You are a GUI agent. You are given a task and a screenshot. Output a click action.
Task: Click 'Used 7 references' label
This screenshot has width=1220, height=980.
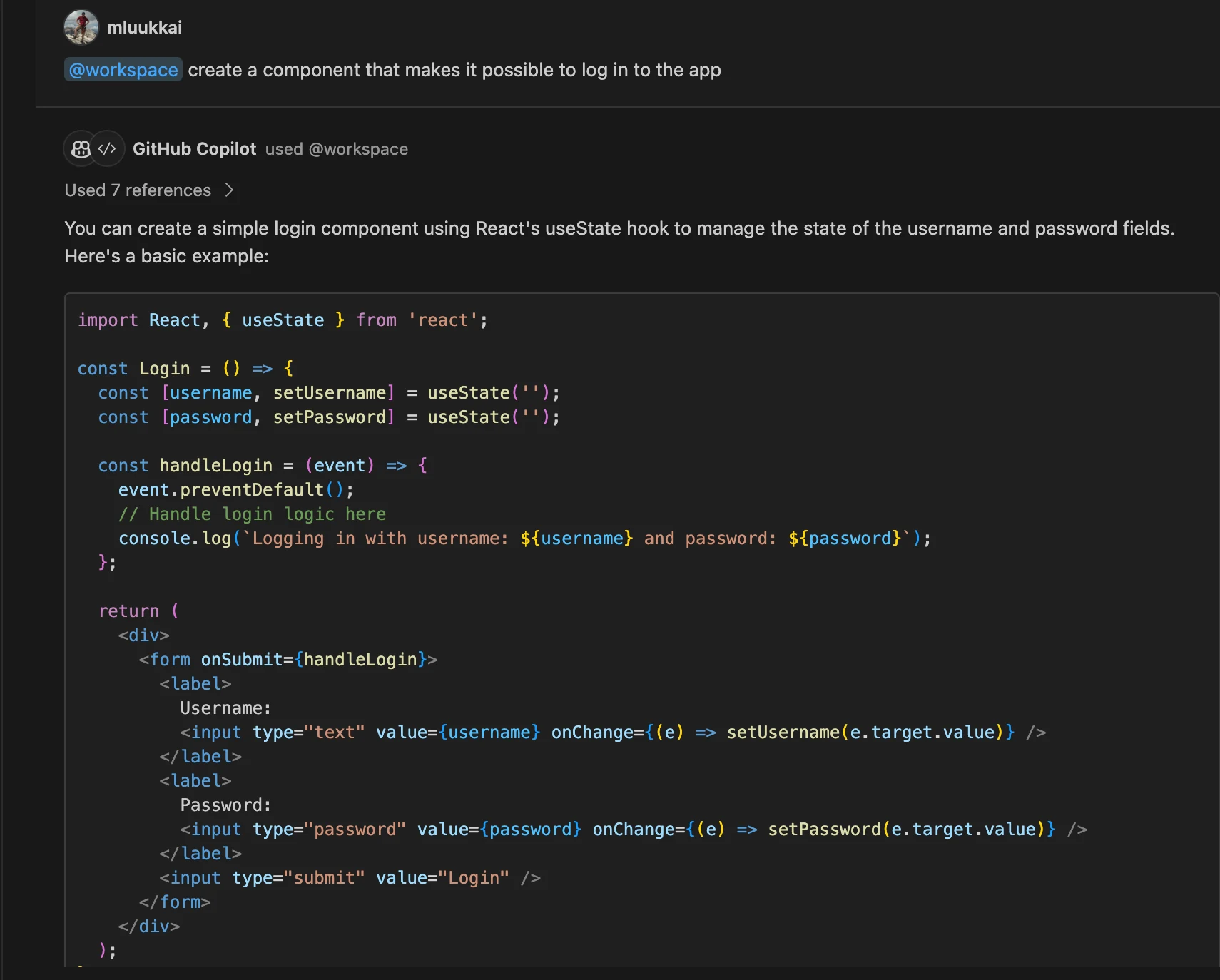click(x=138, y=190)
